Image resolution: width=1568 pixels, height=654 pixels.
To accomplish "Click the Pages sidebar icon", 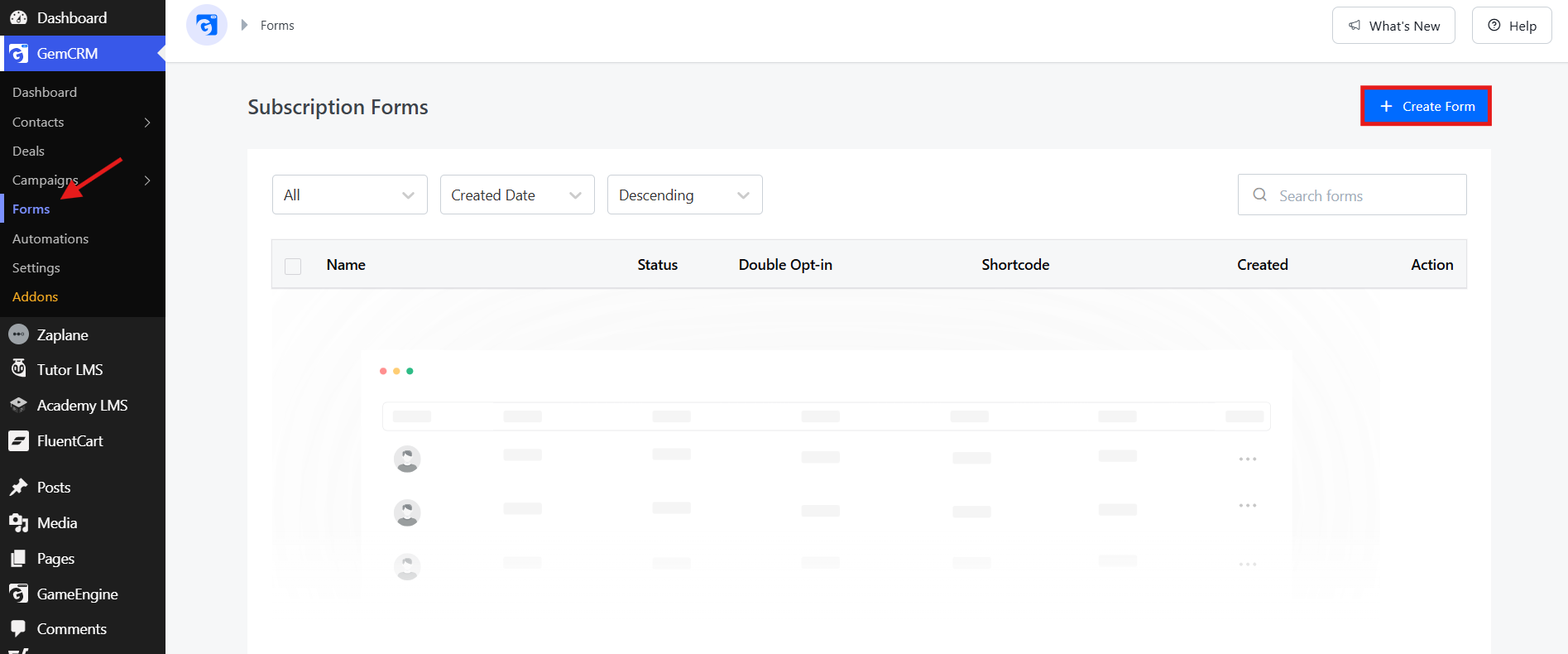I will [18, 558].
